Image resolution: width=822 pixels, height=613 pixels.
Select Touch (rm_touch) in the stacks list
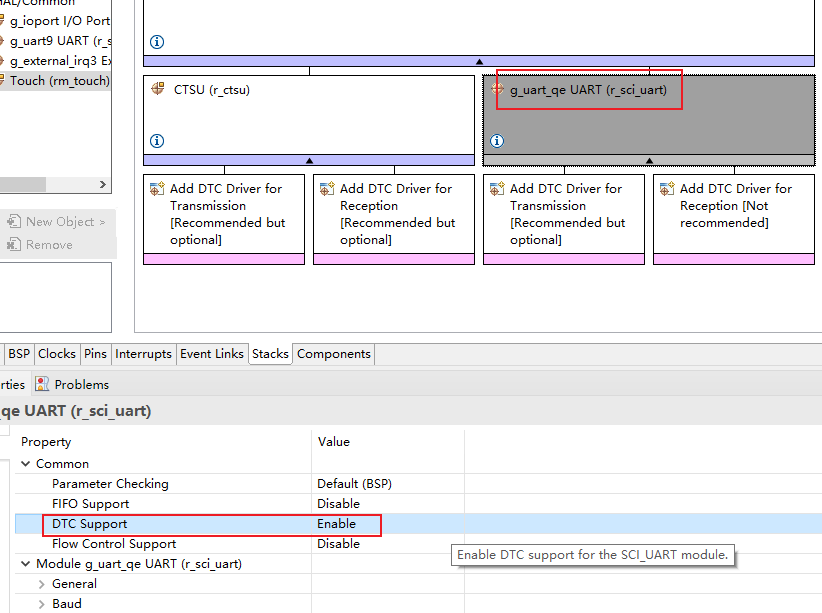58,80
